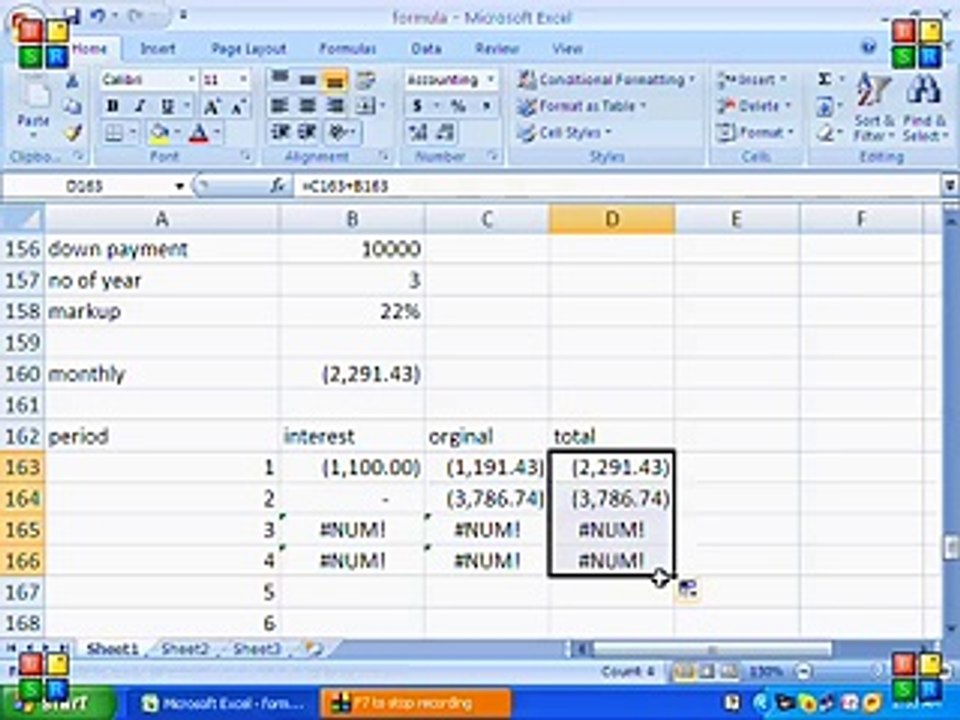Toggle Italic formatting button
This screenshot has height=720, width=960.
coord(140,106)
